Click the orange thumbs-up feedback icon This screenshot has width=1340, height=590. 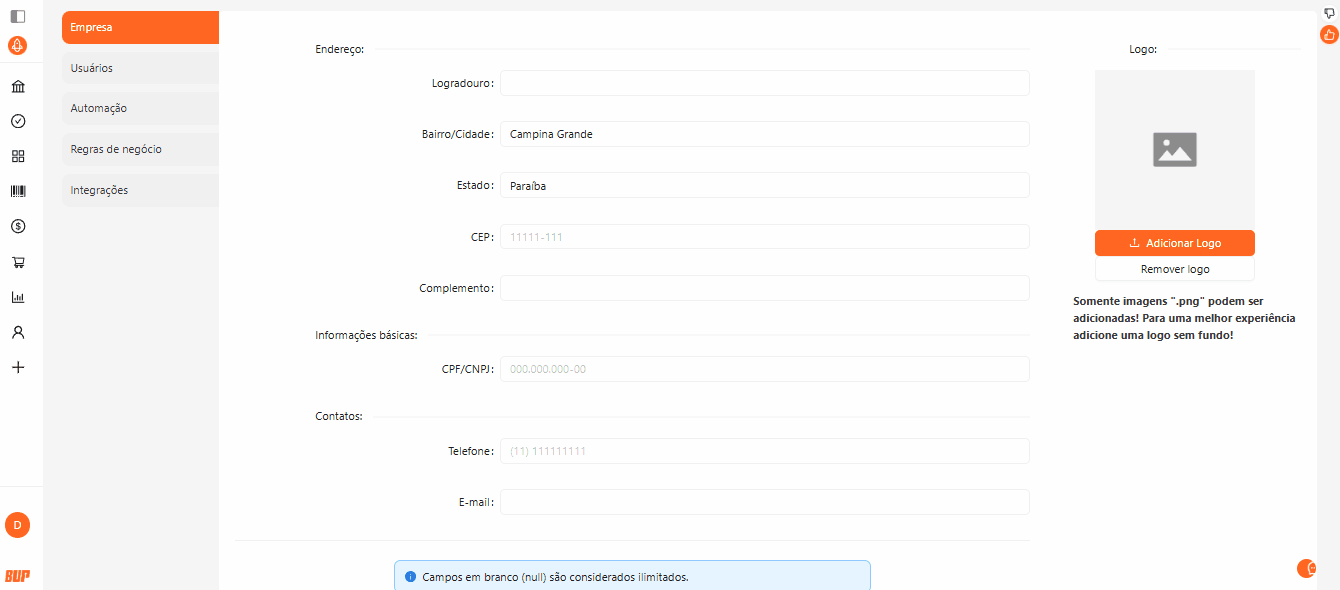[x=1329, y=34]
